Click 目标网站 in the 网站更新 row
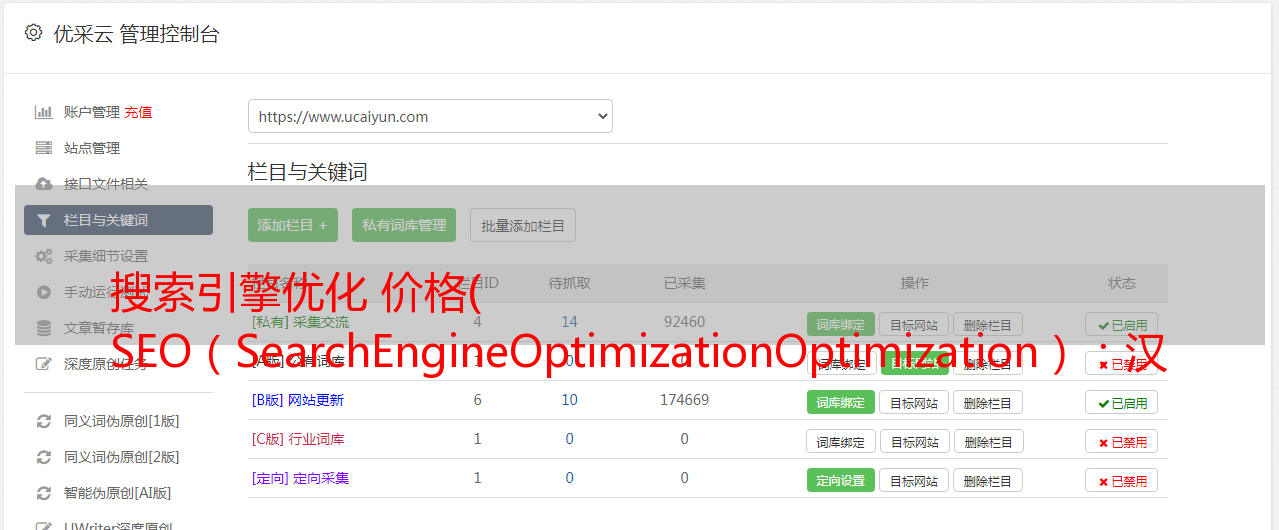The width and height of the screenshot is (1279, 530). (914, 402)
